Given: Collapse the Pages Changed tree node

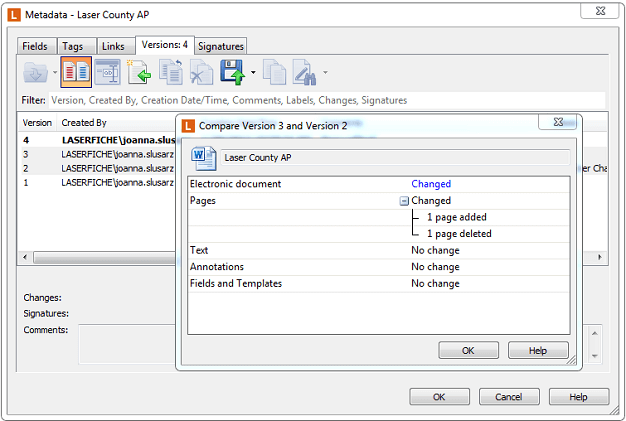Looking at the screenshot, I should (404, 201).
